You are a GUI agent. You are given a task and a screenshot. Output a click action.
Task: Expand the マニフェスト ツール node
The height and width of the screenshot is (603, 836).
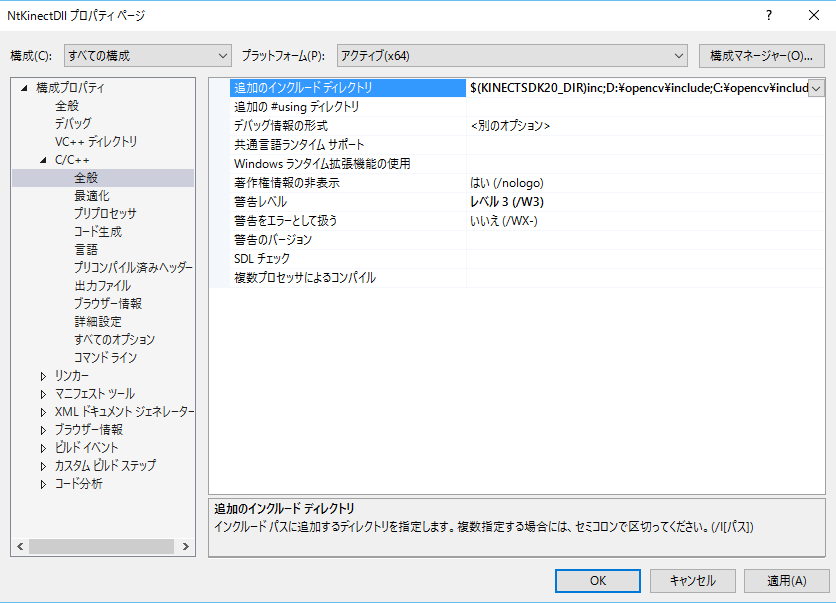tap(43, 394)
